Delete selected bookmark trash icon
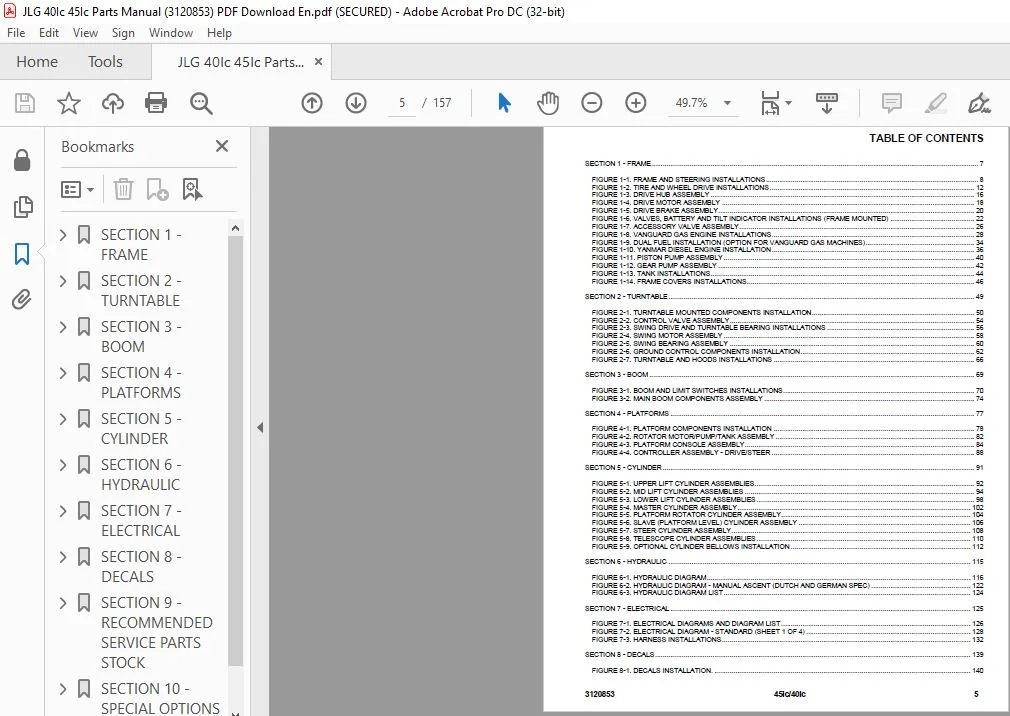 (123, 189)
